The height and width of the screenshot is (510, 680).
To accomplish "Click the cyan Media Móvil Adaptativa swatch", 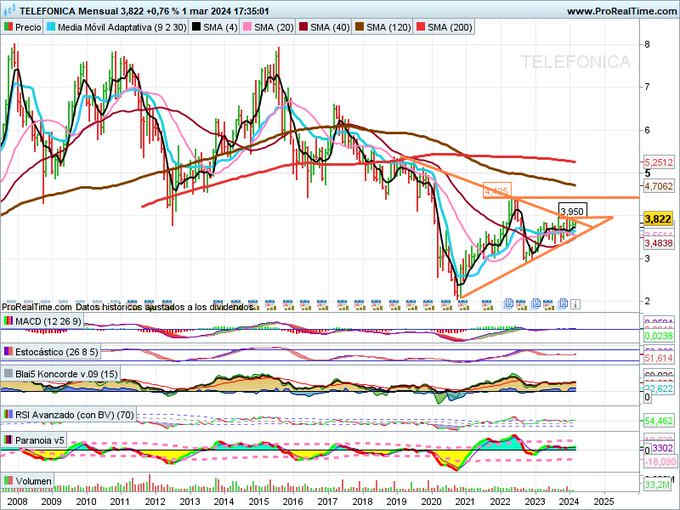I will pos(51,27).
